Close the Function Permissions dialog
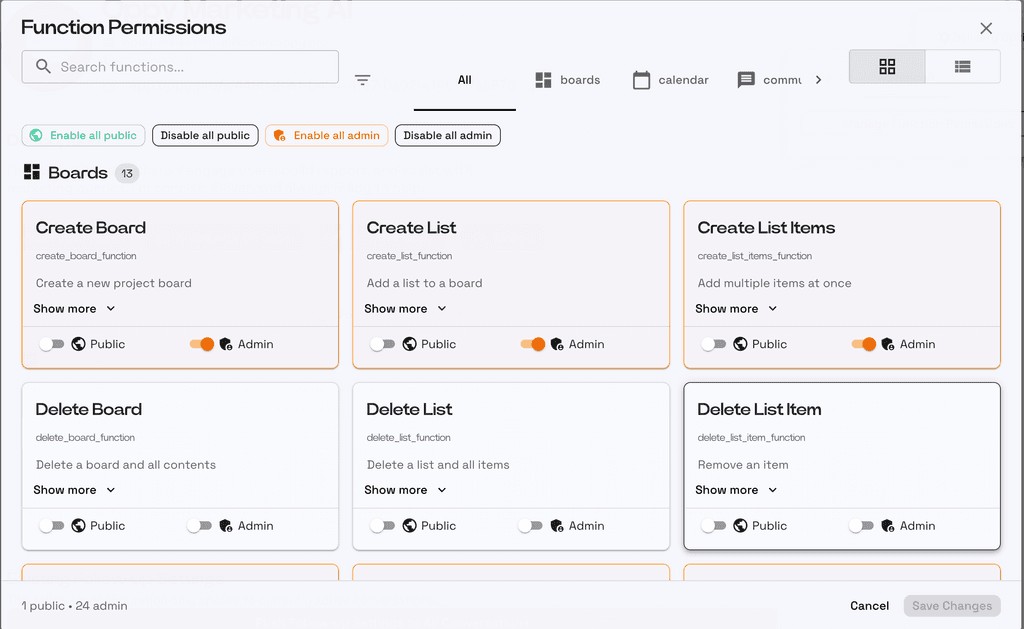1024x629 pixels. [x=986, y=28]
